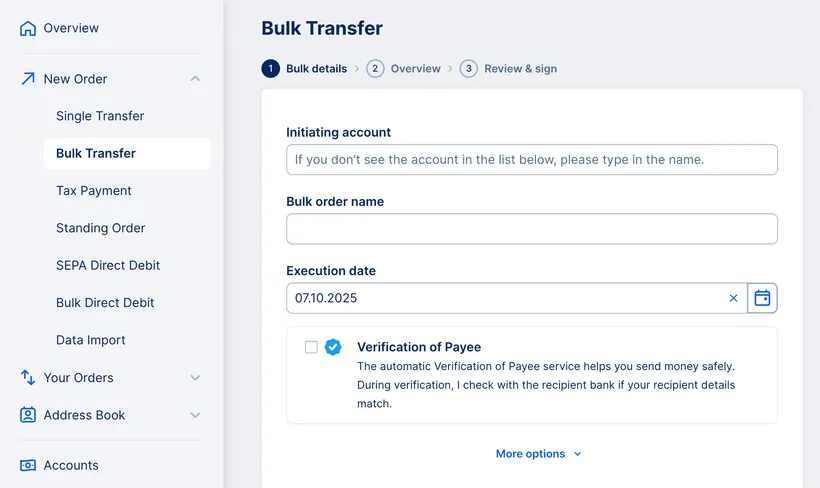Click the Overview home icon
820x488 pixels.
click(28, 28)
